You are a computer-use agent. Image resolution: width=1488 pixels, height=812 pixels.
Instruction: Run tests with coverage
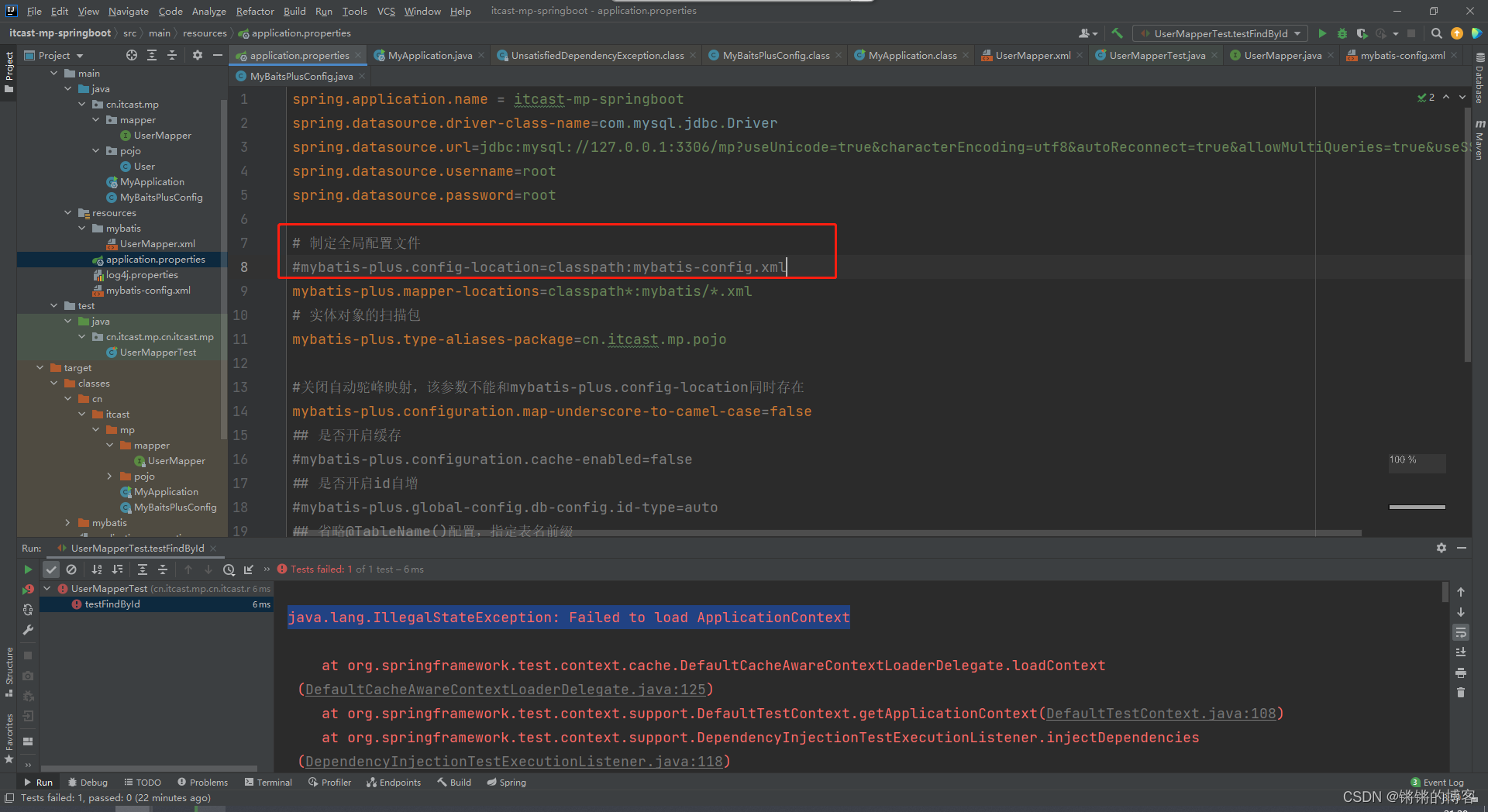pos(1362,33)
